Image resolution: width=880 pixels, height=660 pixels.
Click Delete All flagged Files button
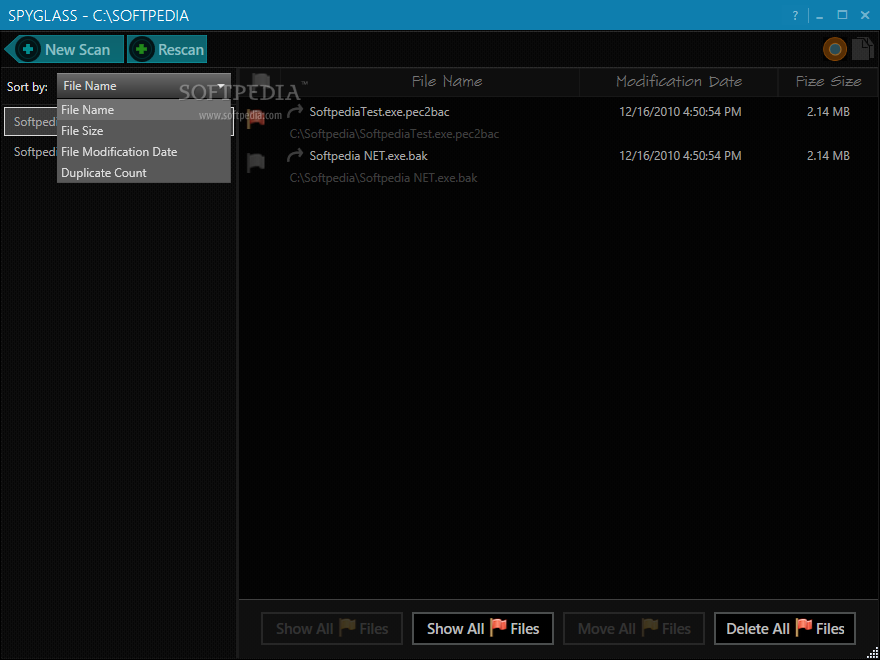[785, 629]
